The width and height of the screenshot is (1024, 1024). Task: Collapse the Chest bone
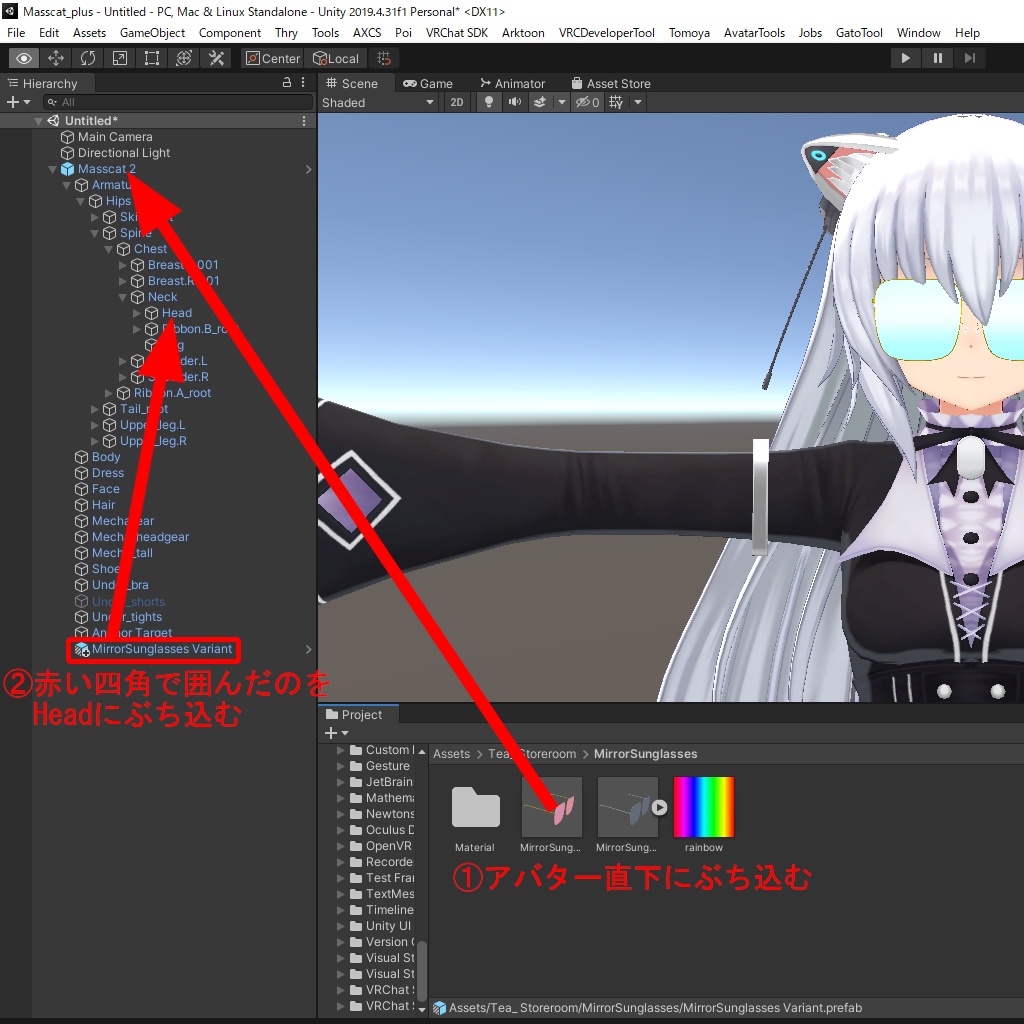108,249
